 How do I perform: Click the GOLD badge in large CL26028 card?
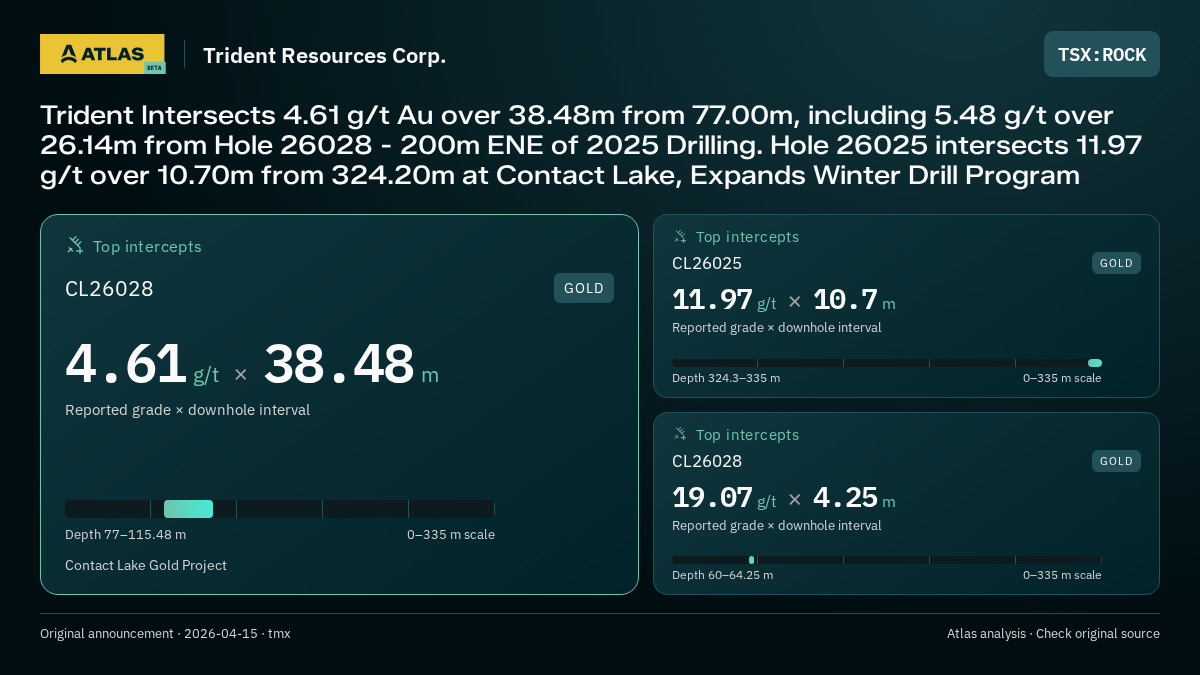click(584, 288)
